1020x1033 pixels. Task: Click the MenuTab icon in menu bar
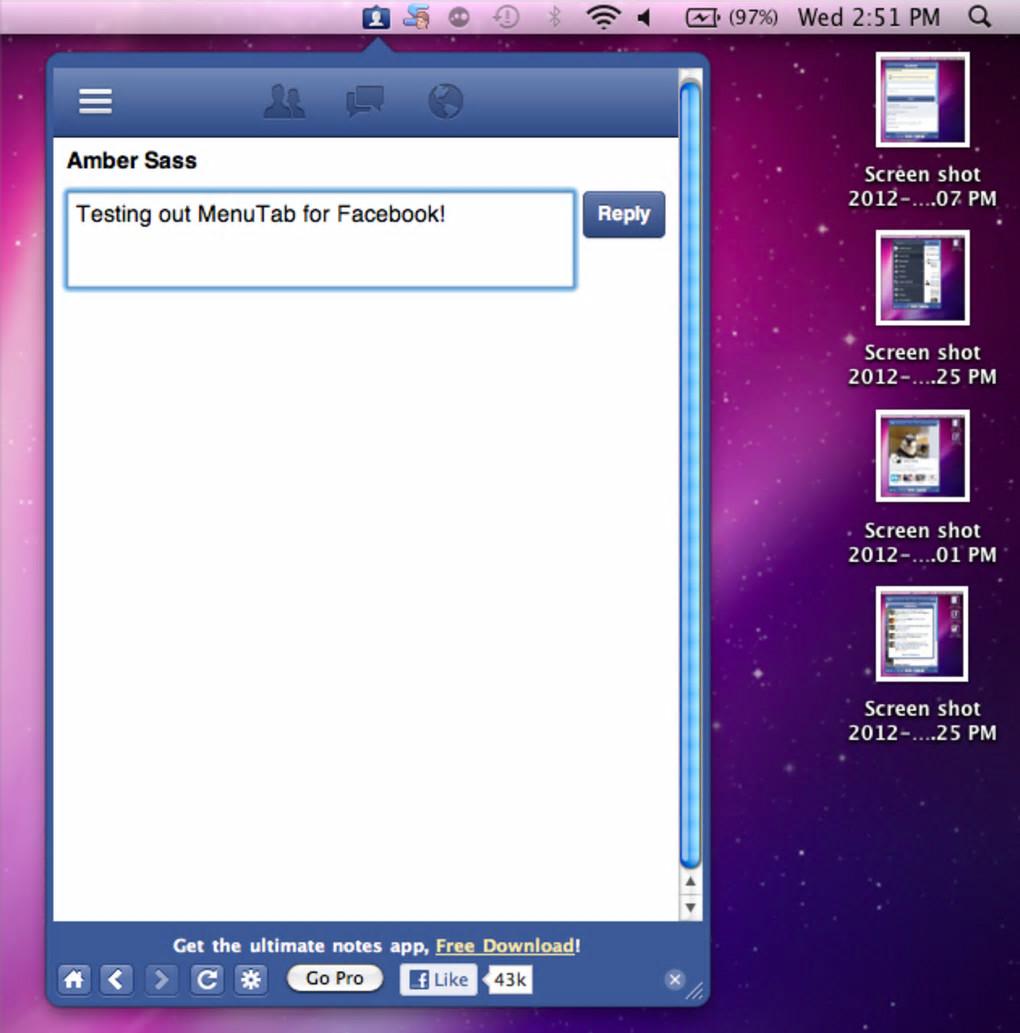(376, 17)
